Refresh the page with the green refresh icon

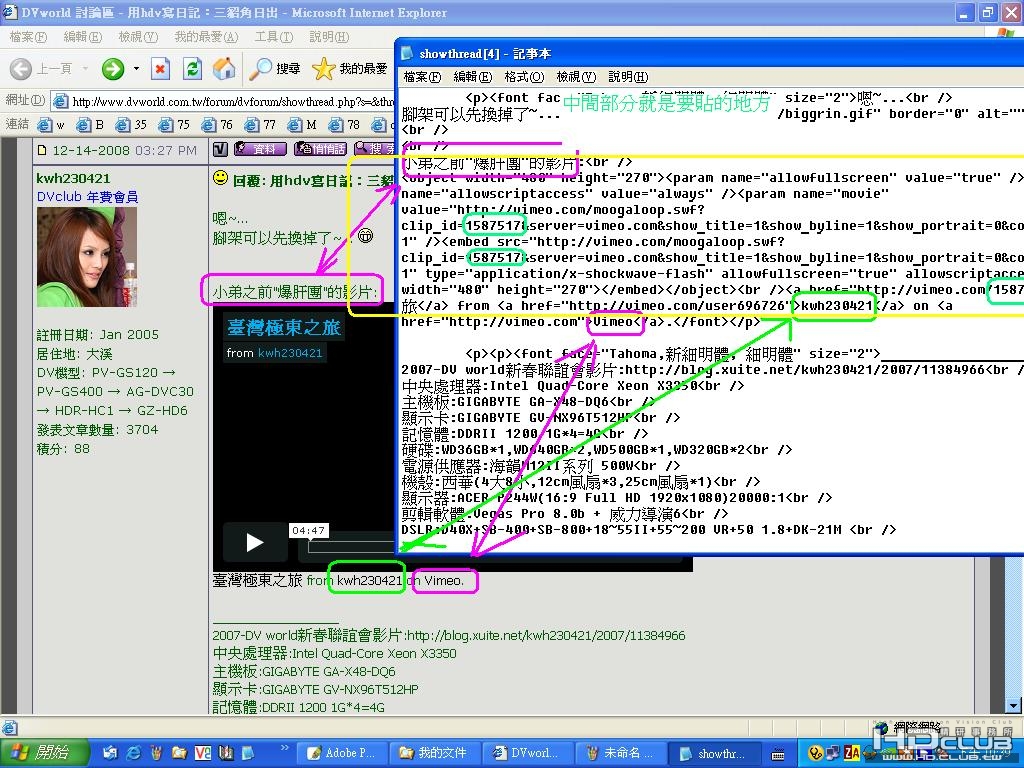(x=192, y=68)
